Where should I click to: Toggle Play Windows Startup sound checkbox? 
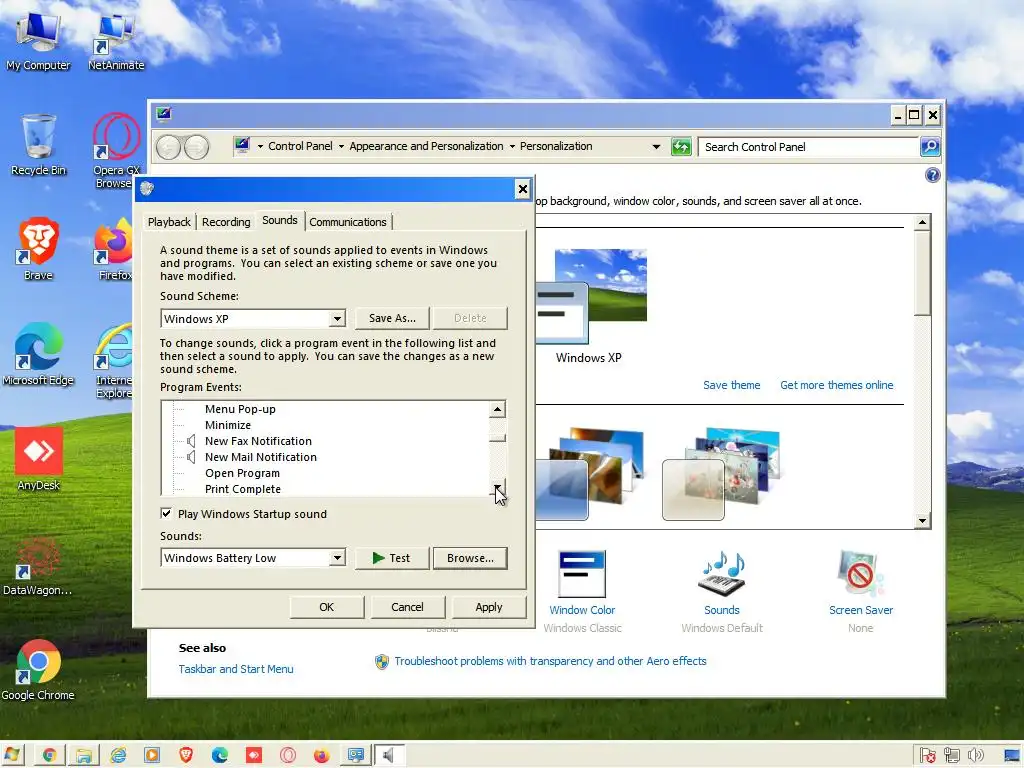(167, 513)
